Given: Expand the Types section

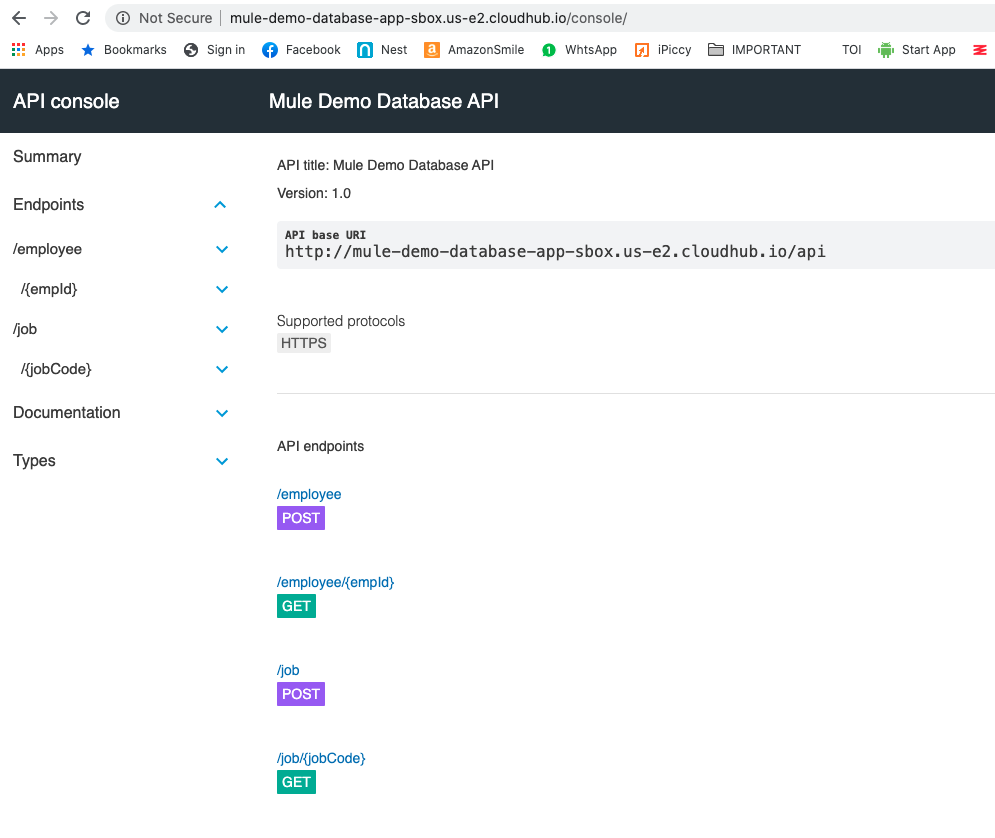Looking at the screenshot, I should point(222,461).
